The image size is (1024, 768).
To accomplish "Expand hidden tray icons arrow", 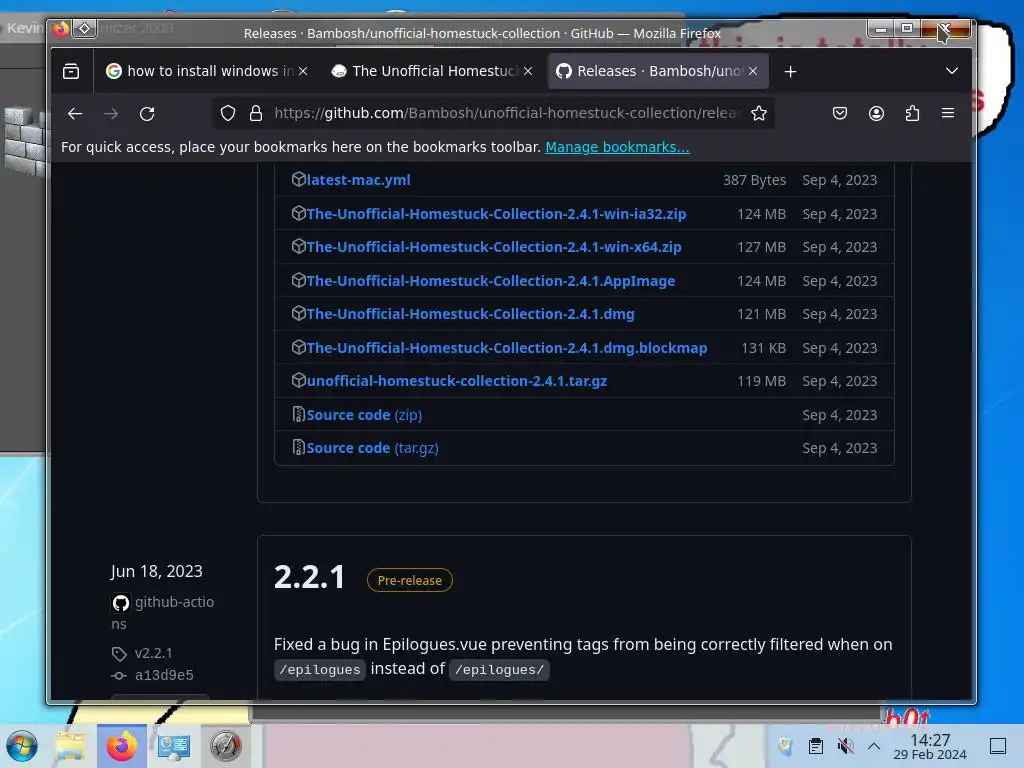I will click(874, 746).
